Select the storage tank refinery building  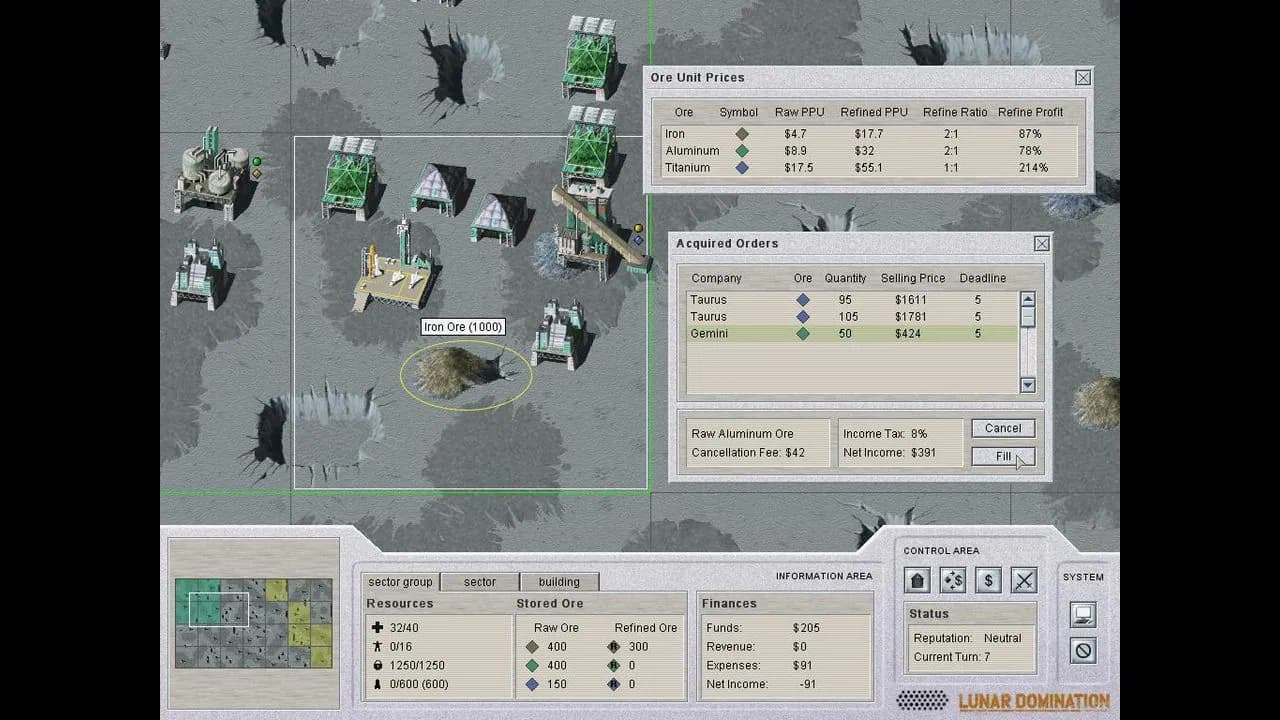(x=212, y=172)
